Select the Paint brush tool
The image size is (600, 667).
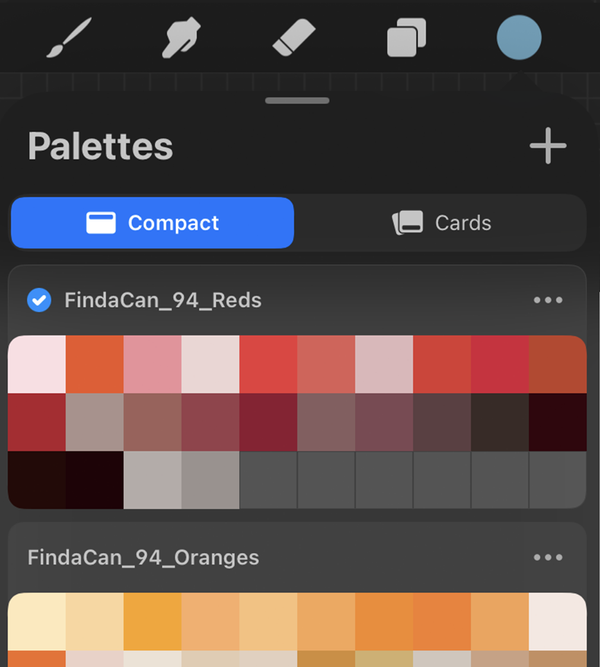click(69, 39)
